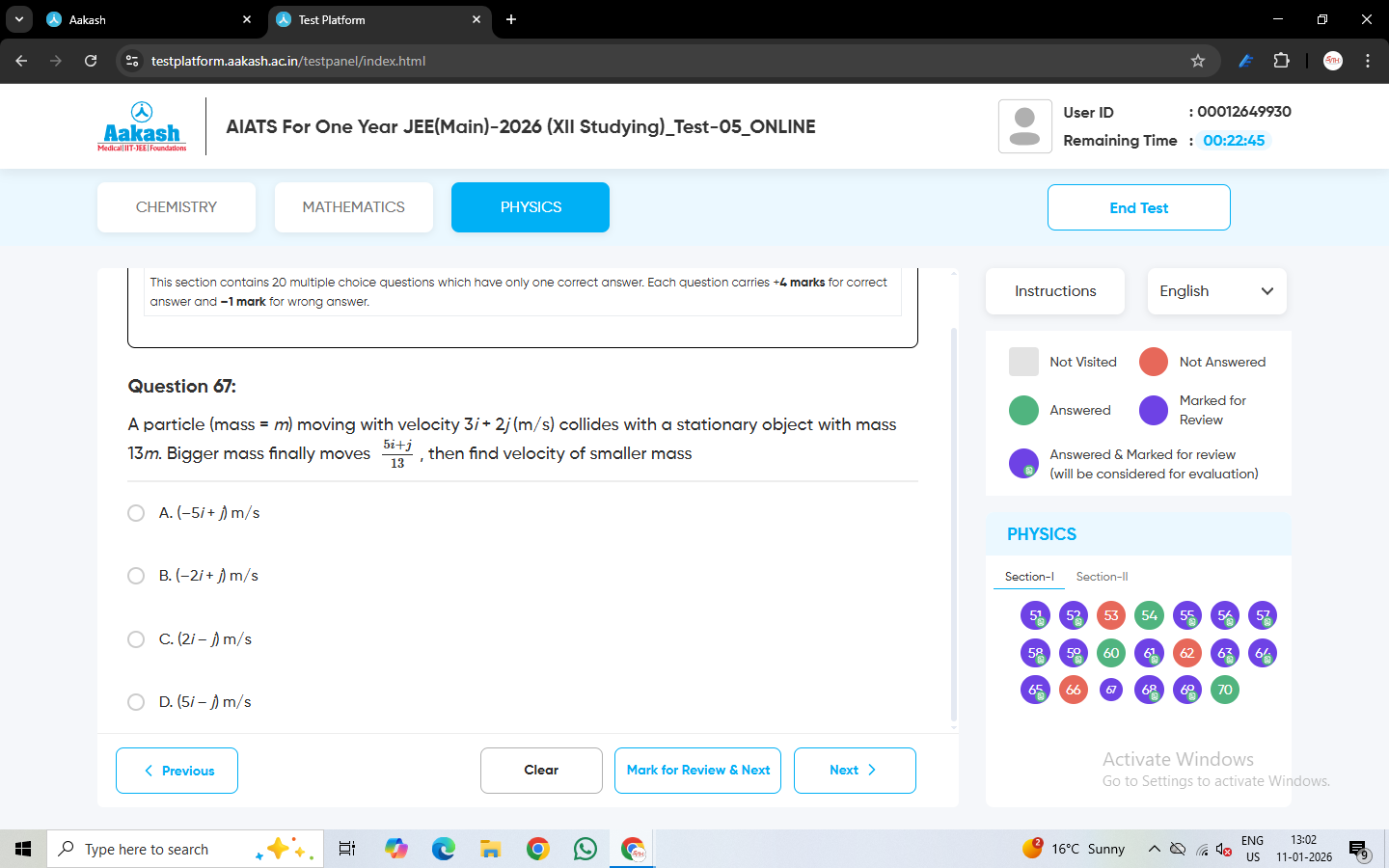Screen dimensions: 1389x868
Task: Go to question 70 in palette
Action: click(1224, 690)
